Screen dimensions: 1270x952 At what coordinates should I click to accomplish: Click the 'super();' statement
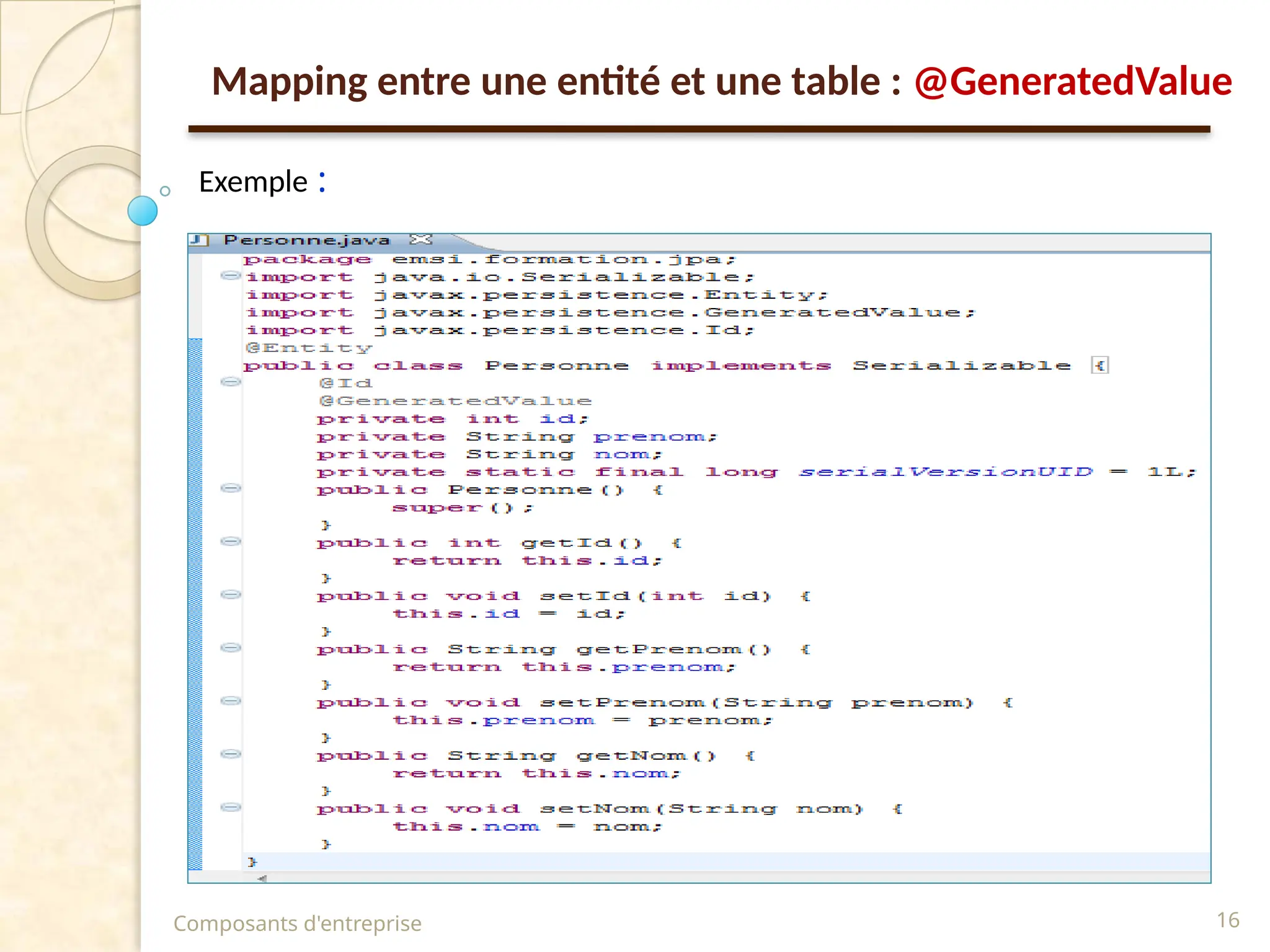click(463, 508)
